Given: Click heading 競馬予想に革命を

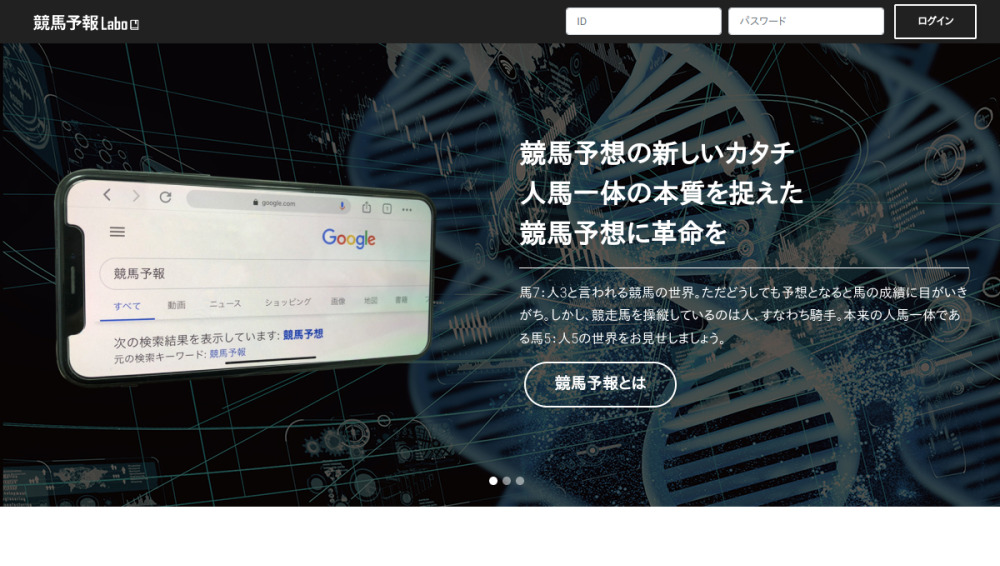Looking at the screenshot, I should [623, 233].
